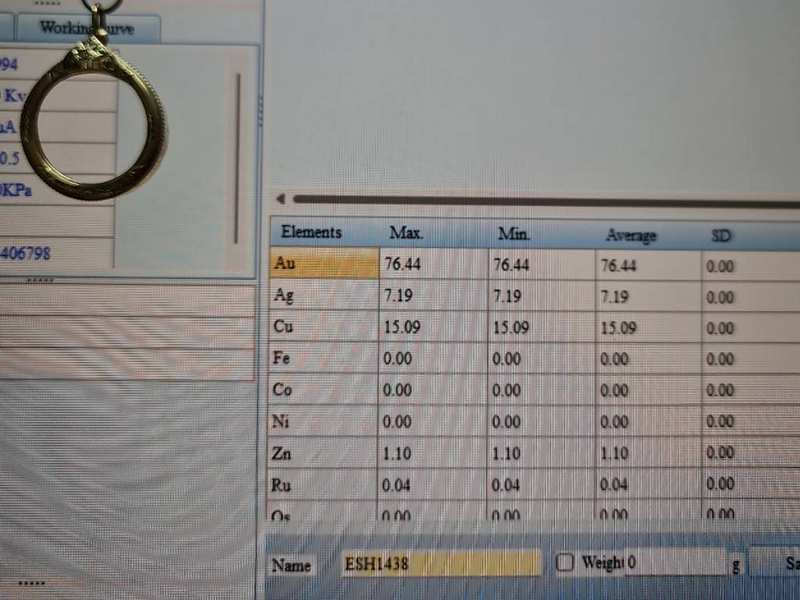
Task: Select the Cu element cell
Action: pyautogui.click(x=323, y=326)
